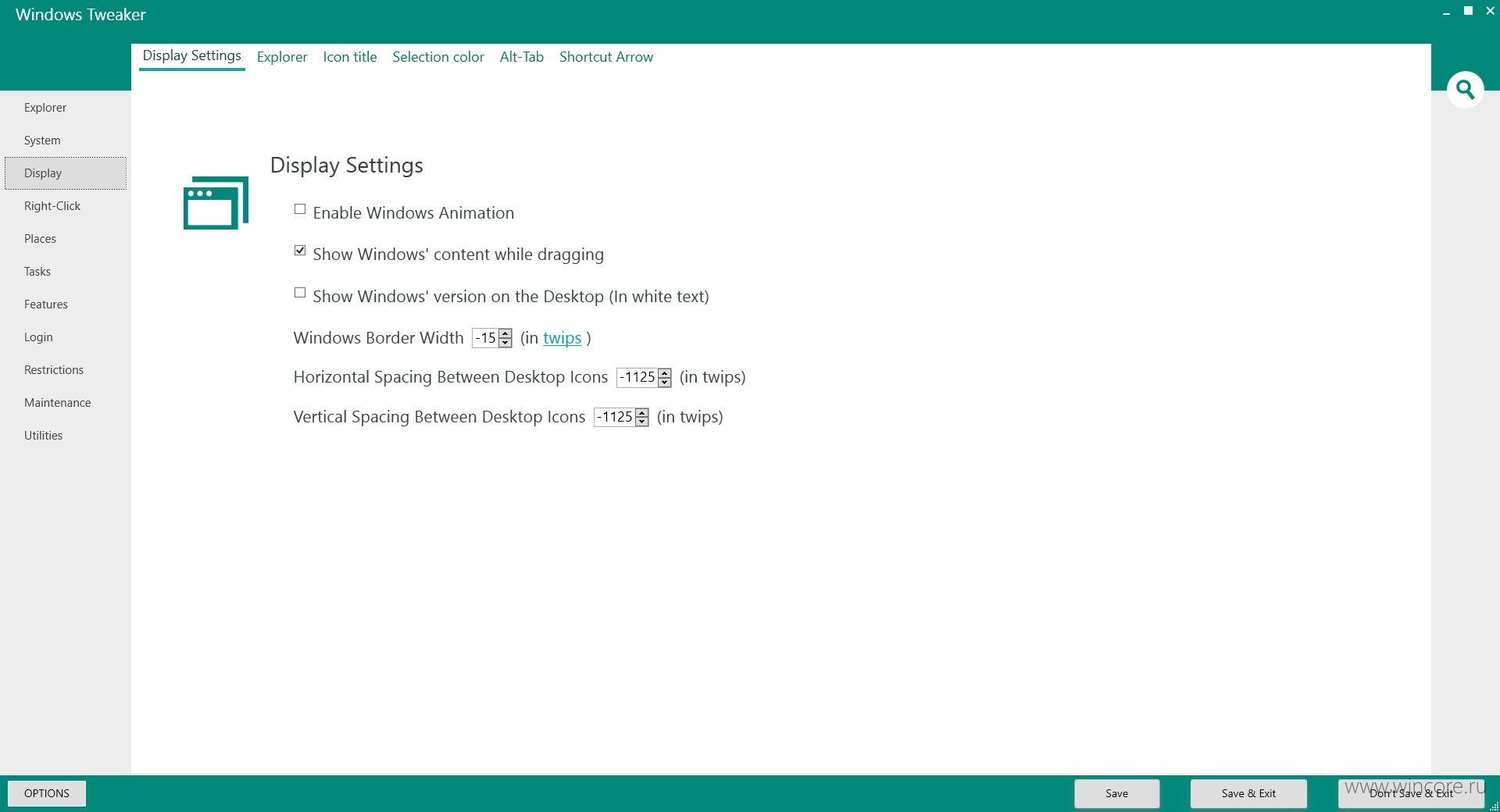Increase Vertical Spacing value with up arrow

[x=642, y=413]
